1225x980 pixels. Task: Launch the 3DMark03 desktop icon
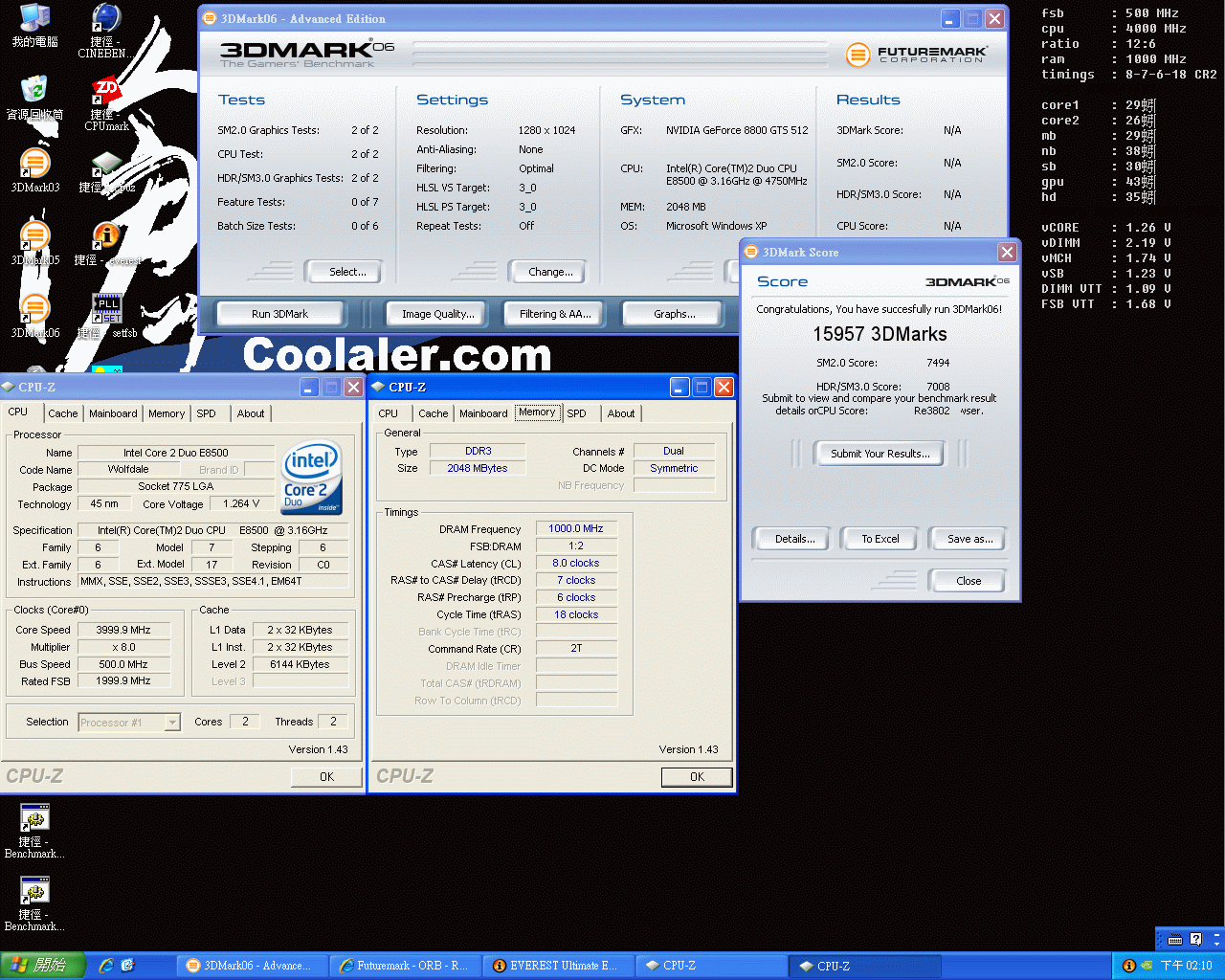click(x=34, y=170)
